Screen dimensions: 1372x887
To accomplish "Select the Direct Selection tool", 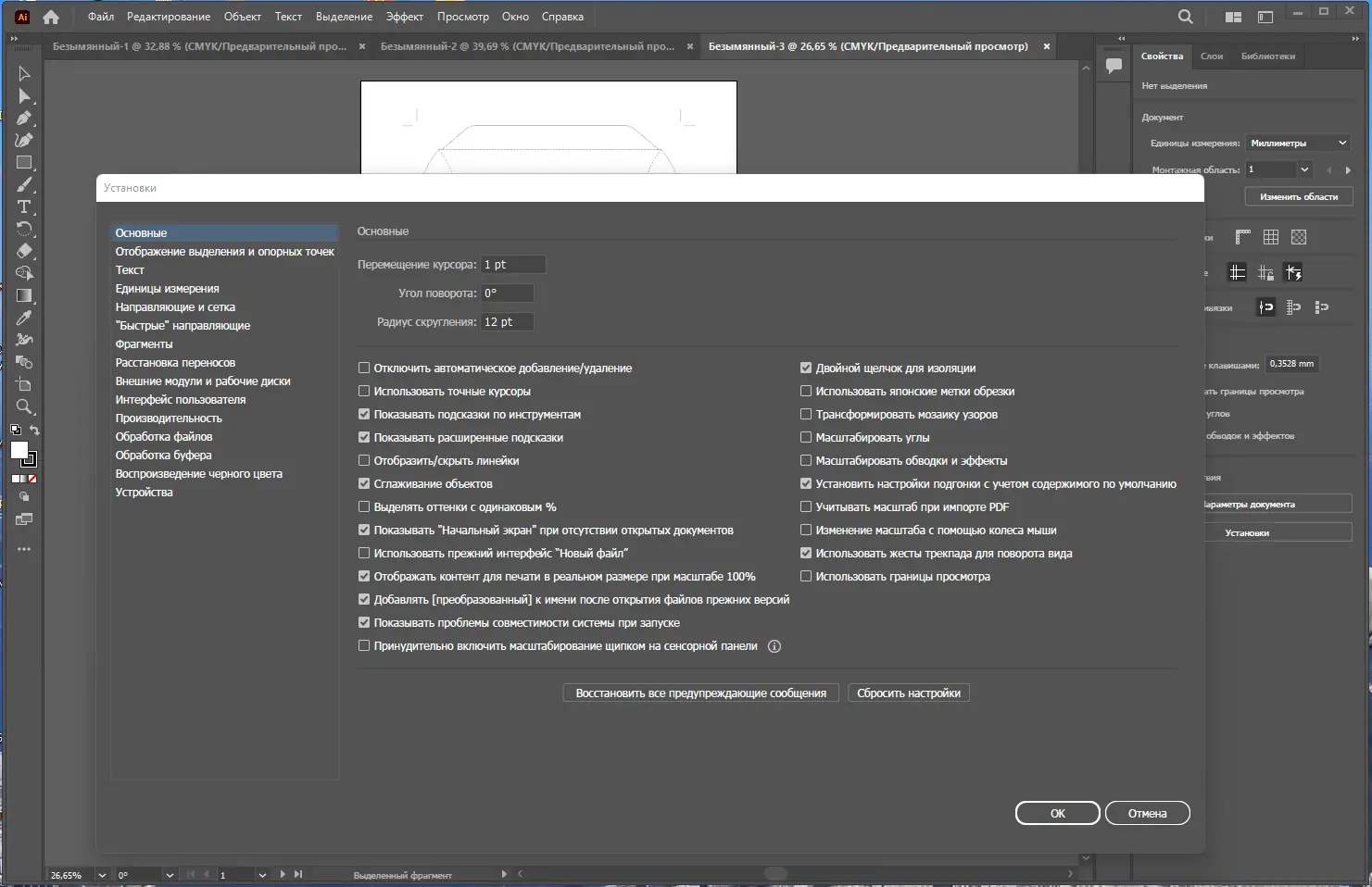I will 24,96.
